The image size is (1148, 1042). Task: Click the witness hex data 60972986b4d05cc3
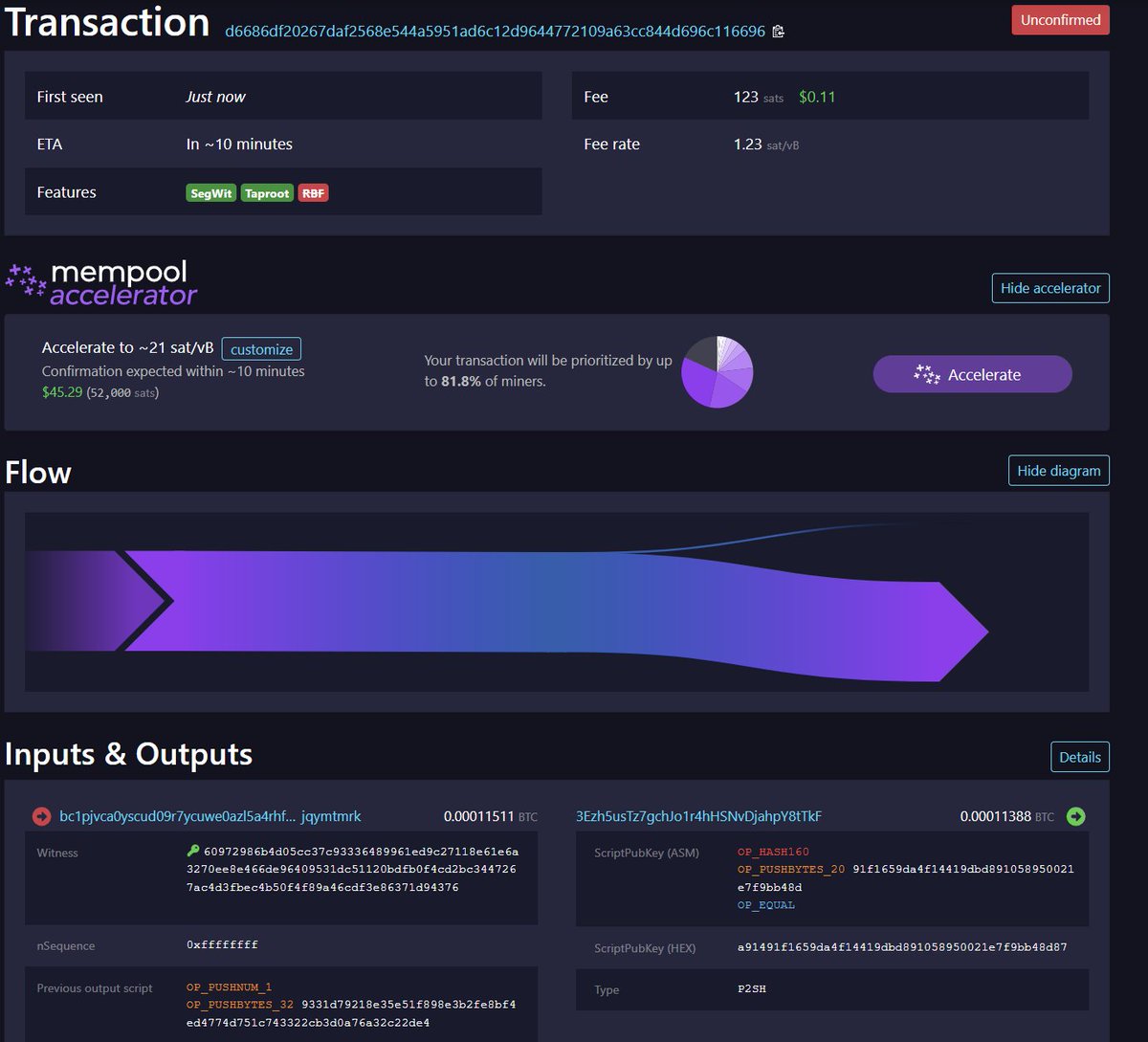click(x=353, y=869)
